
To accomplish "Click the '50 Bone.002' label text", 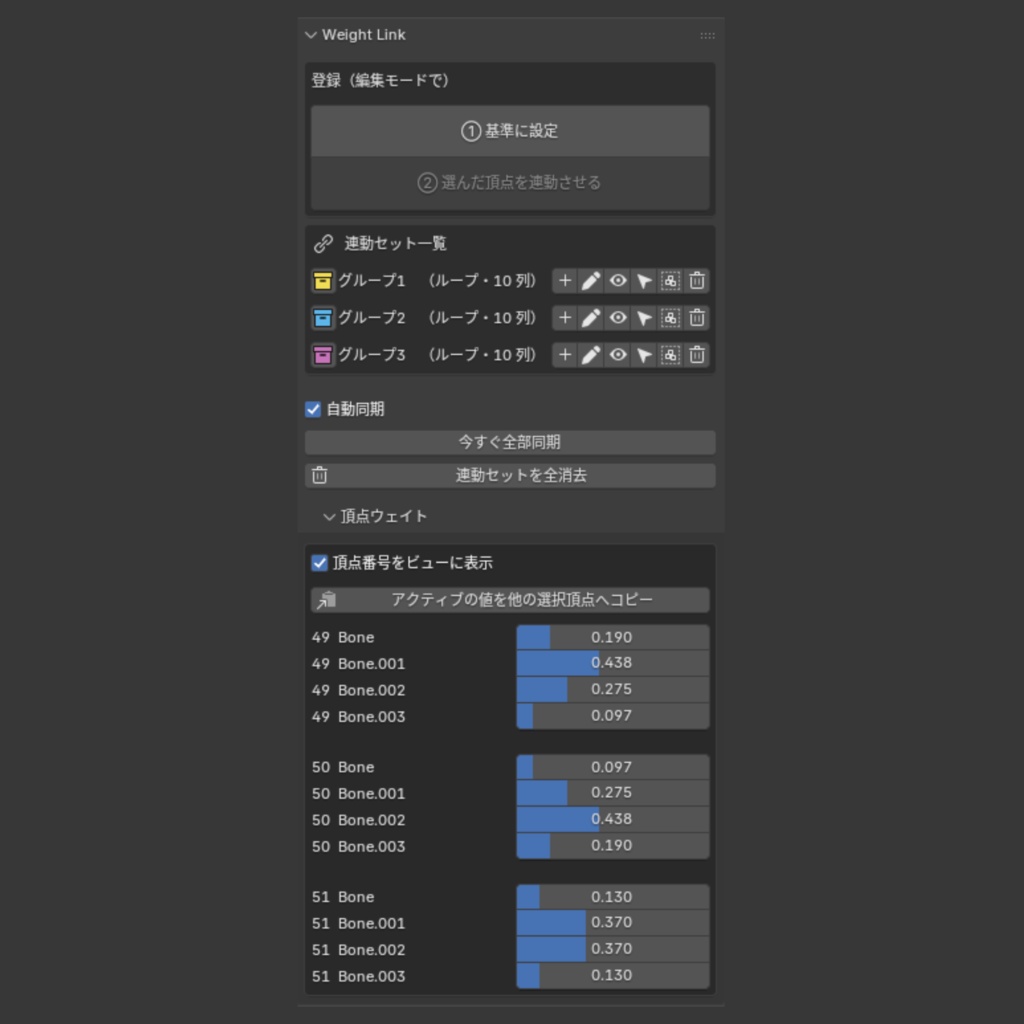I will click(x=359, y=820).
